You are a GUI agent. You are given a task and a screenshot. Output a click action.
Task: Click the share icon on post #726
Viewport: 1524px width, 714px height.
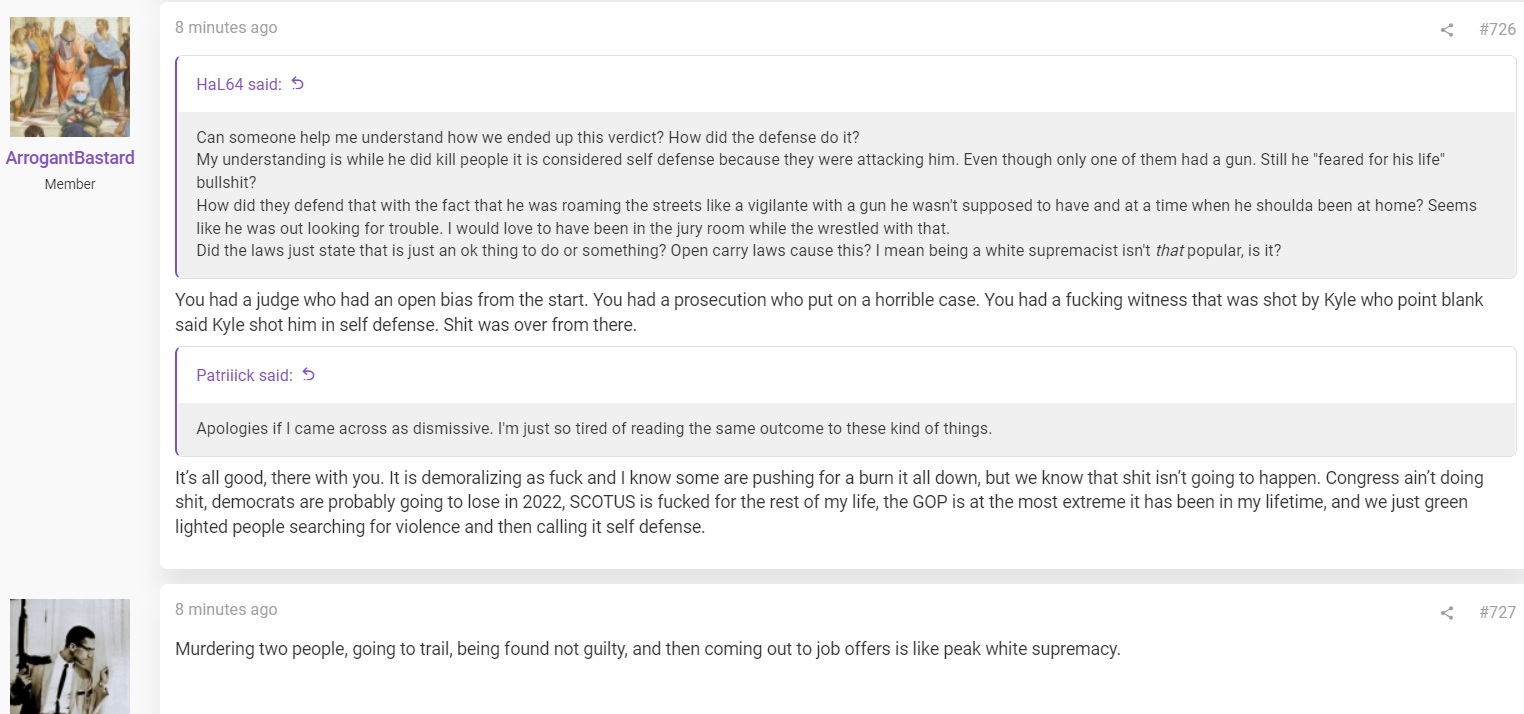pos(1446,30)
